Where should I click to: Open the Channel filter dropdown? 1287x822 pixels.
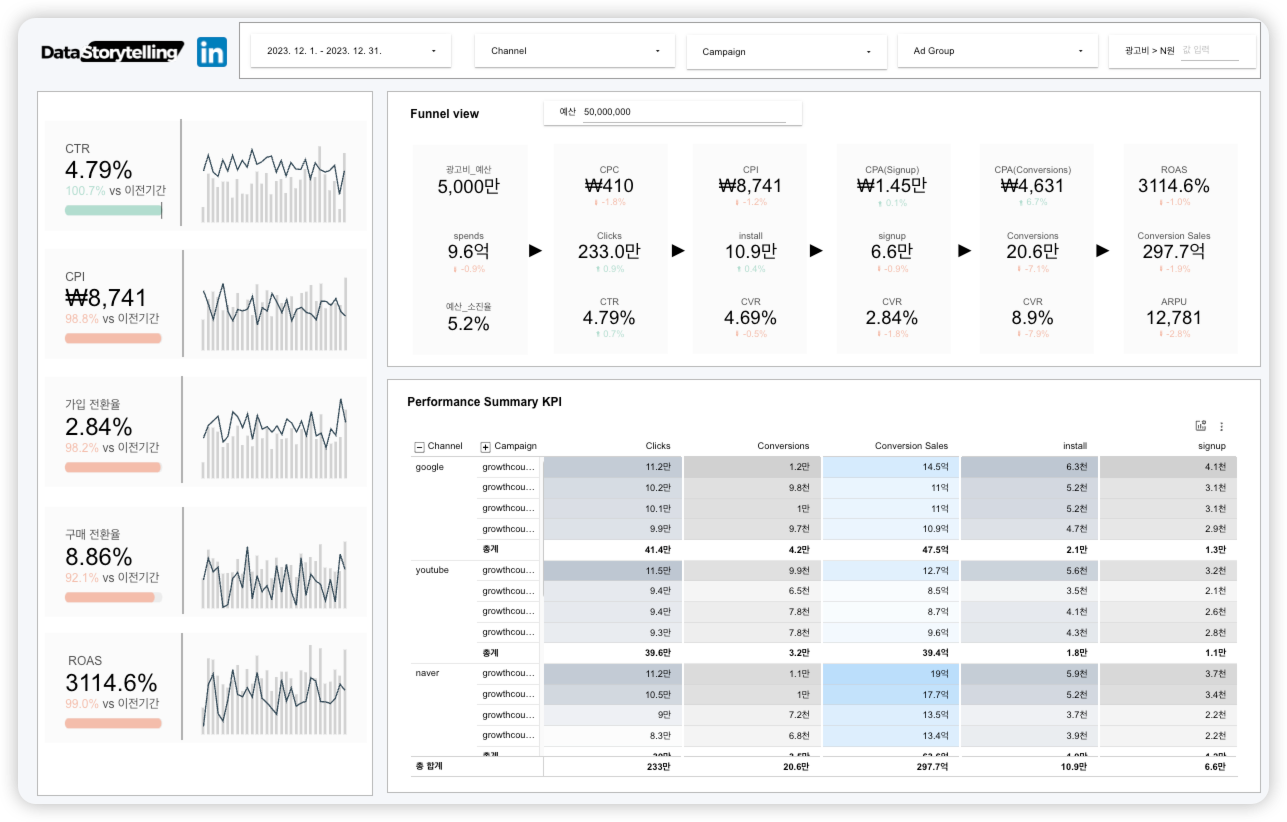coord(575,51)
